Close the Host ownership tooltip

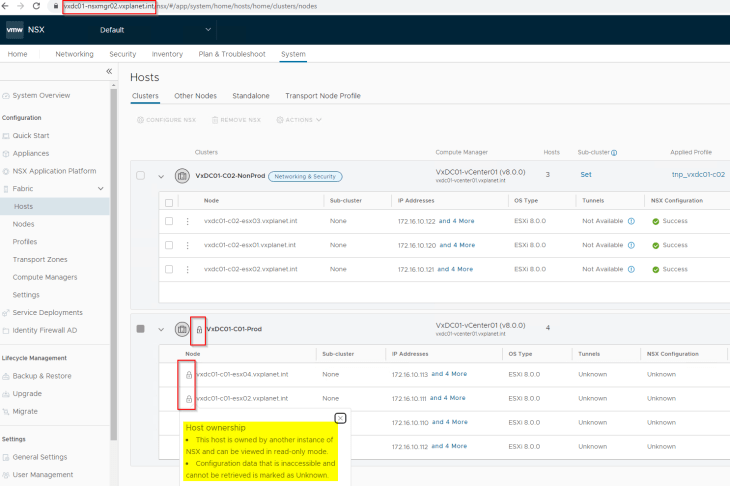coord(340,418)
